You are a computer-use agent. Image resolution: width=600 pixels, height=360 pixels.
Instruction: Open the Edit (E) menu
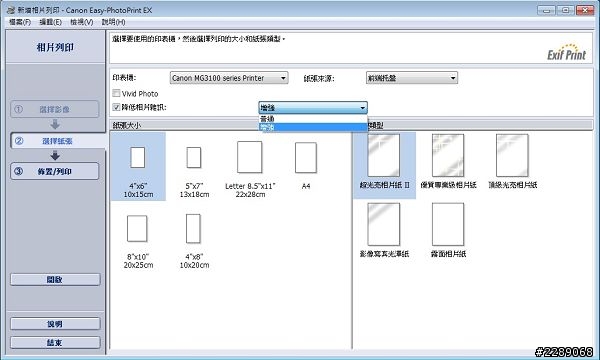[x=51, y=22]
